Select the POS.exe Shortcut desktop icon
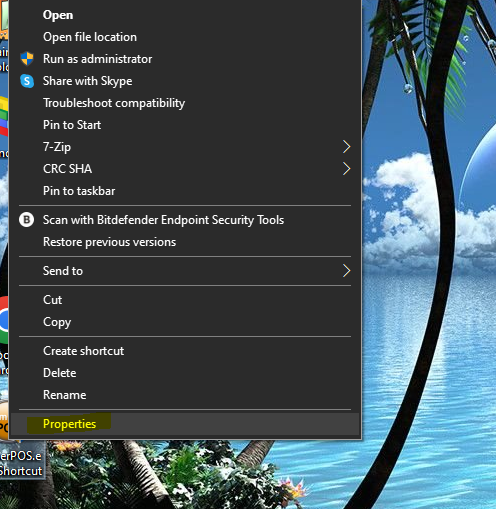The width and height of the screenshot is (496, 509). point(21,462)
